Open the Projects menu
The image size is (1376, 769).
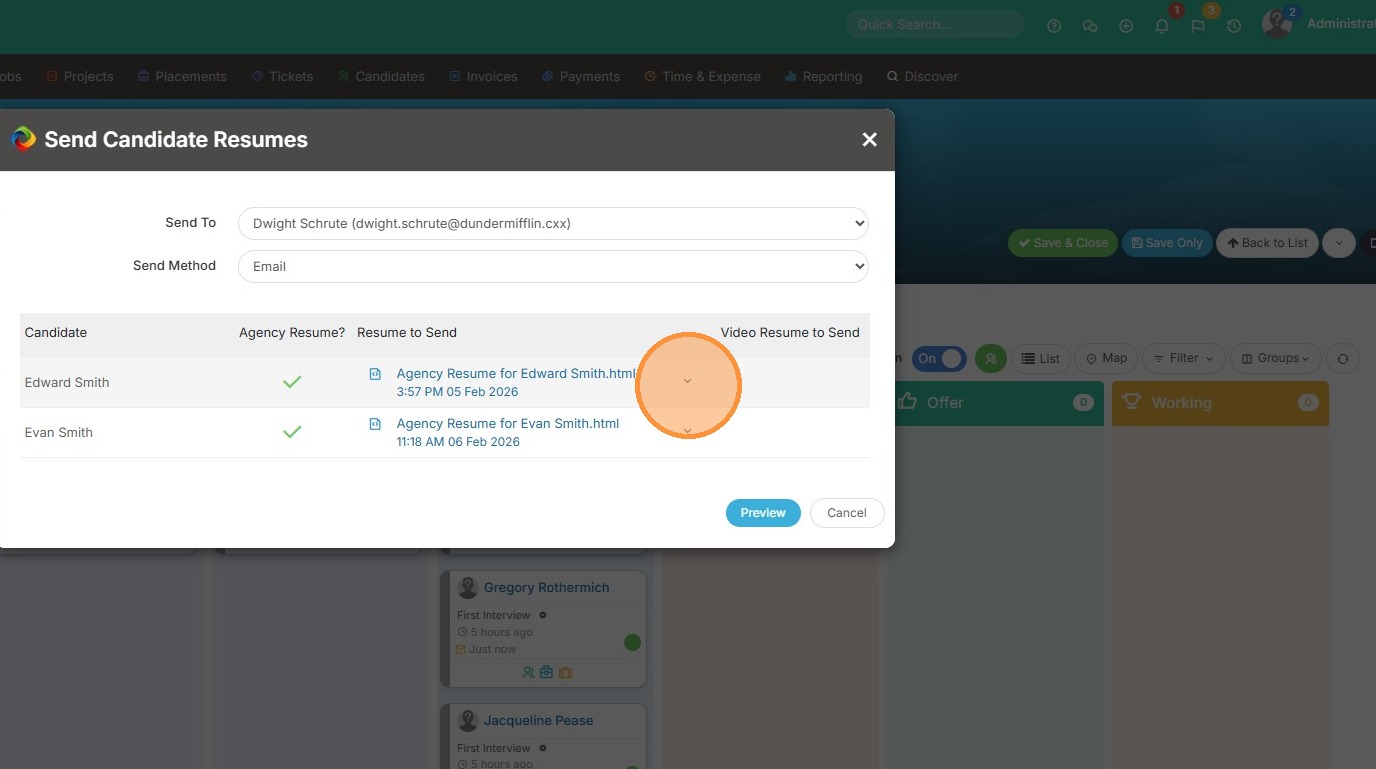(80, 76)
